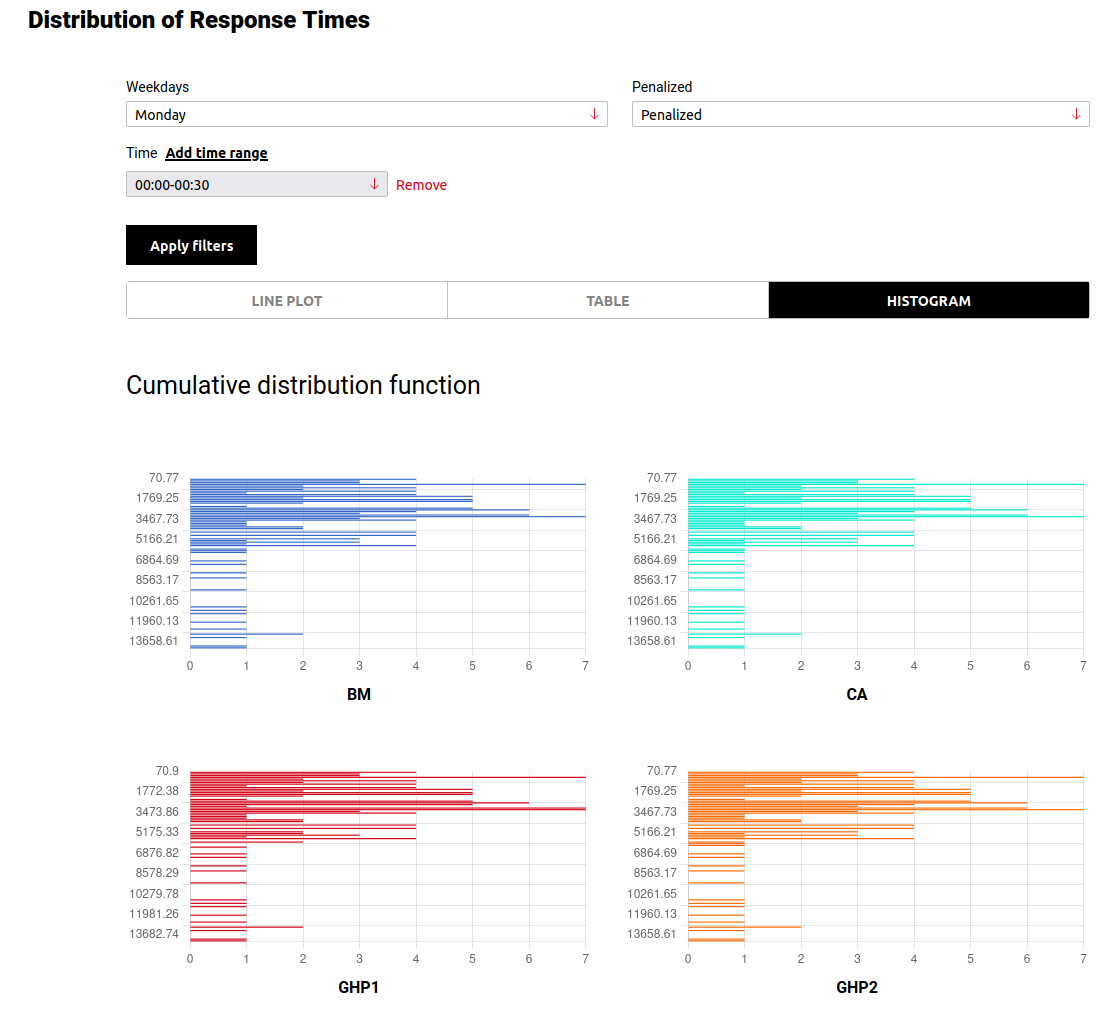The width and height of the screenshot is (1115, 1028).
Task: Click the BM label under the chart
Action: [359, 694]
